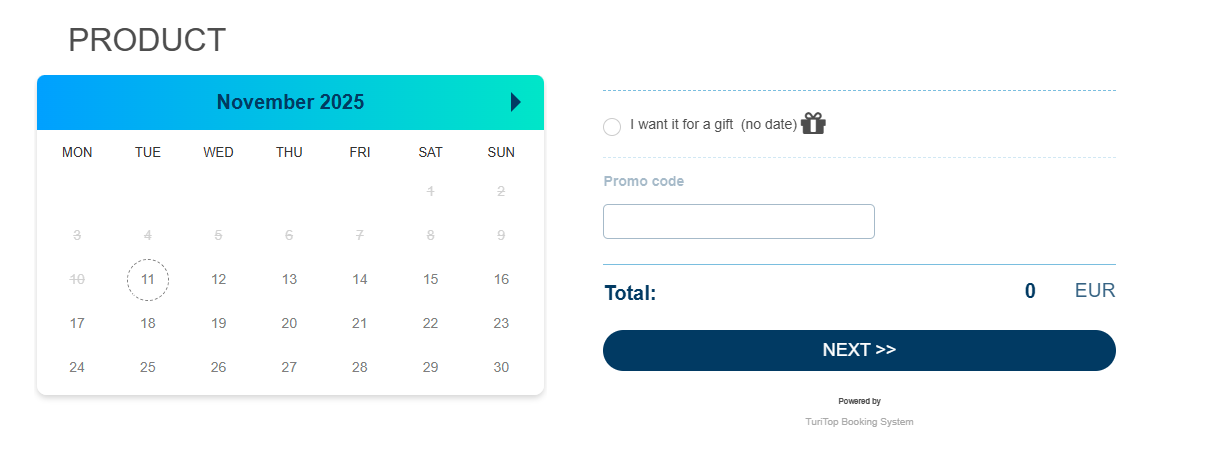The height and width of the screenshot is (473, 1215).
Task: Click inside the Promo code field
Action: 739,222
